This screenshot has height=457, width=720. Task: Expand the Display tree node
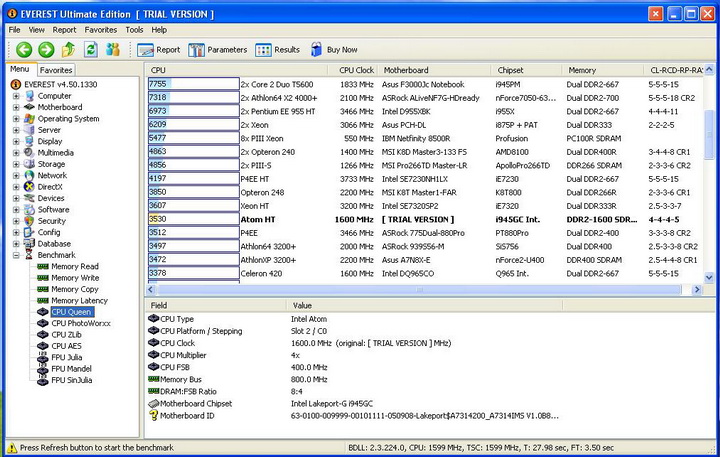(16, 141)
